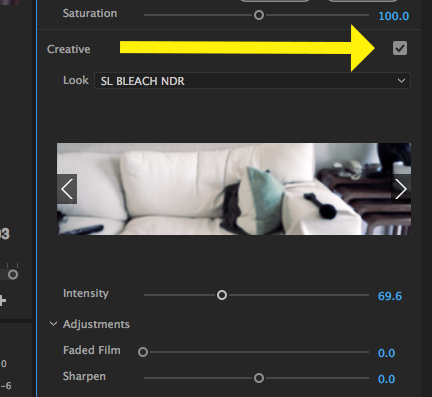Show the previous look preview arrow
Viewport: 432px width, 397px height.
[x=67, y=189]
